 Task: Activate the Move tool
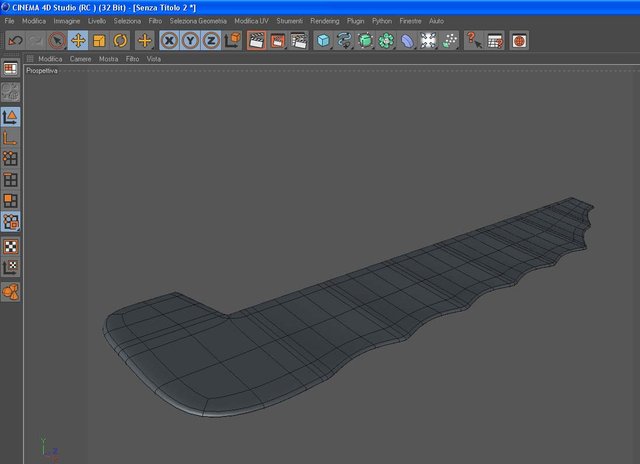point(78,40)
